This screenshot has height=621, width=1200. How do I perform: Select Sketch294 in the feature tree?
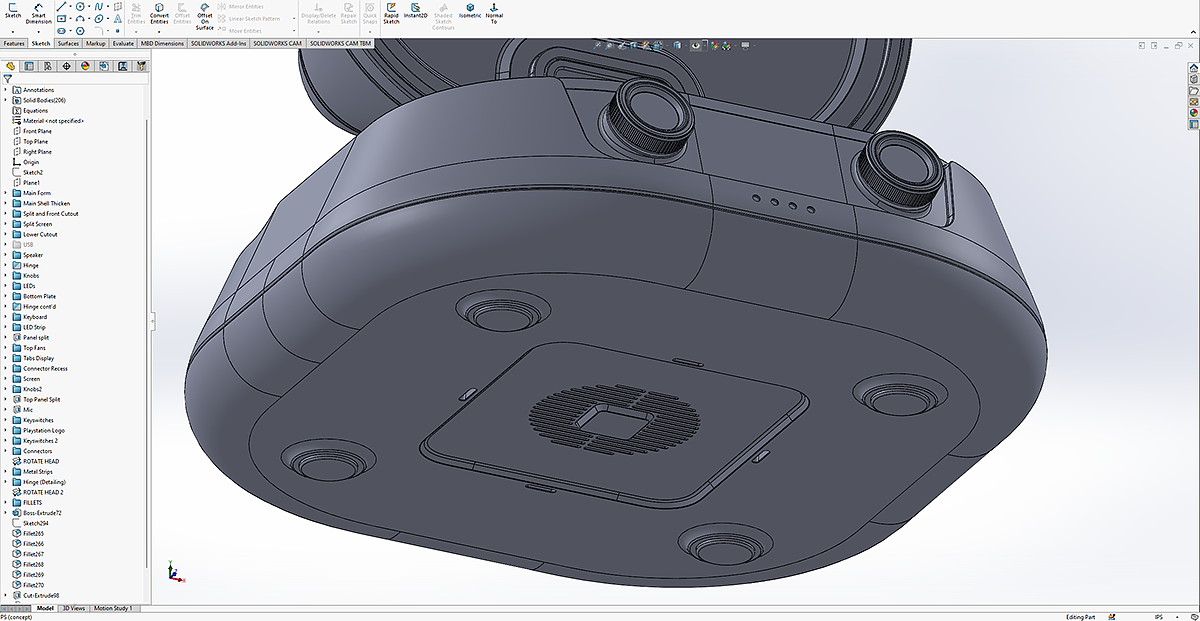[36, 523]
